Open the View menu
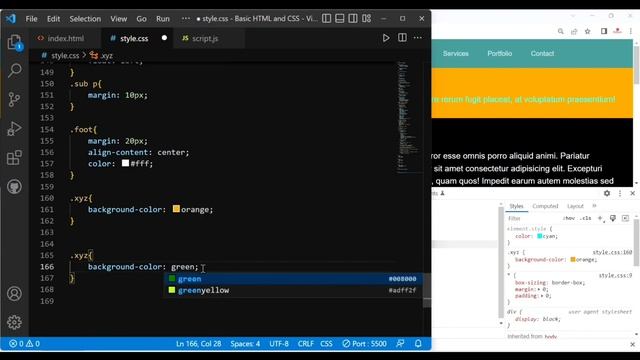 [118, 19]
